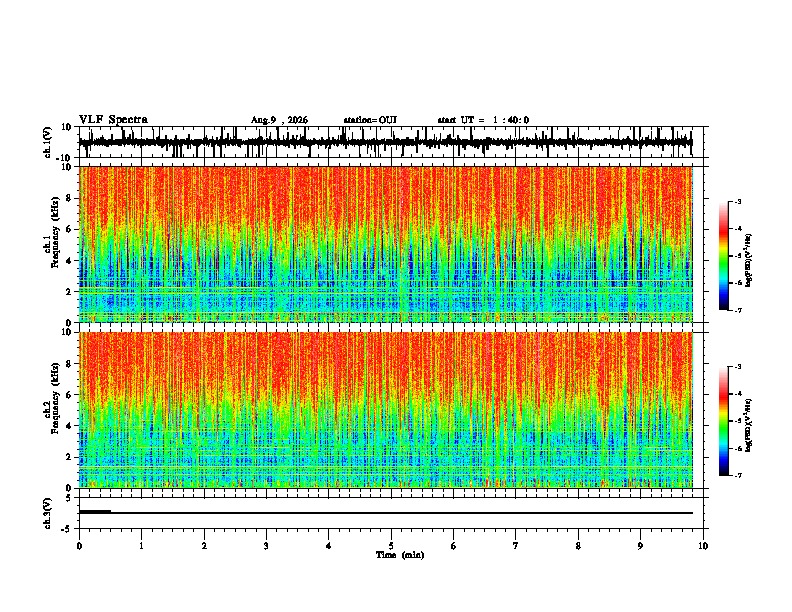Click the ch.2 spectrogram color scale bar
The width and height of the screenshot is (792, 612).
point(724,421)
